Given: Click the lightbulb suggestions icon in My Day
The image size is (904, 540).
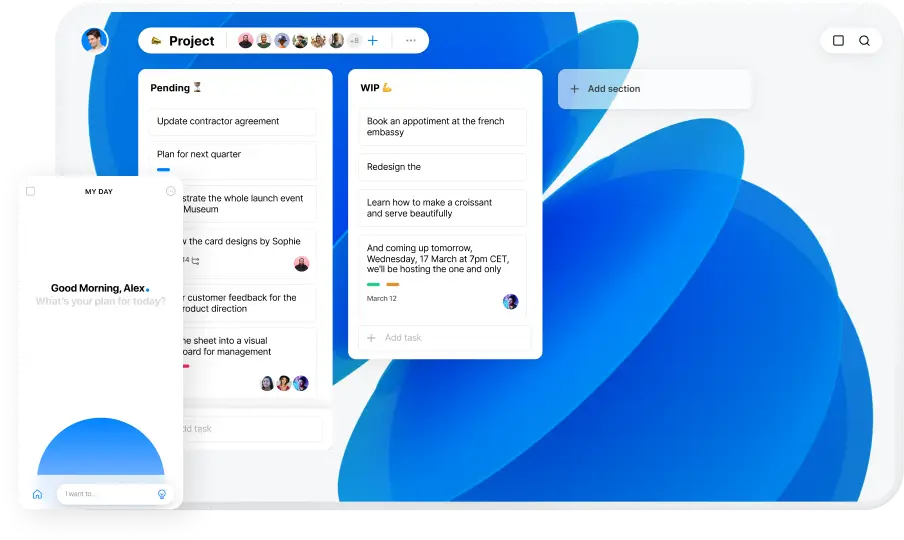Looking at the screenshot, I should point(162,494).
